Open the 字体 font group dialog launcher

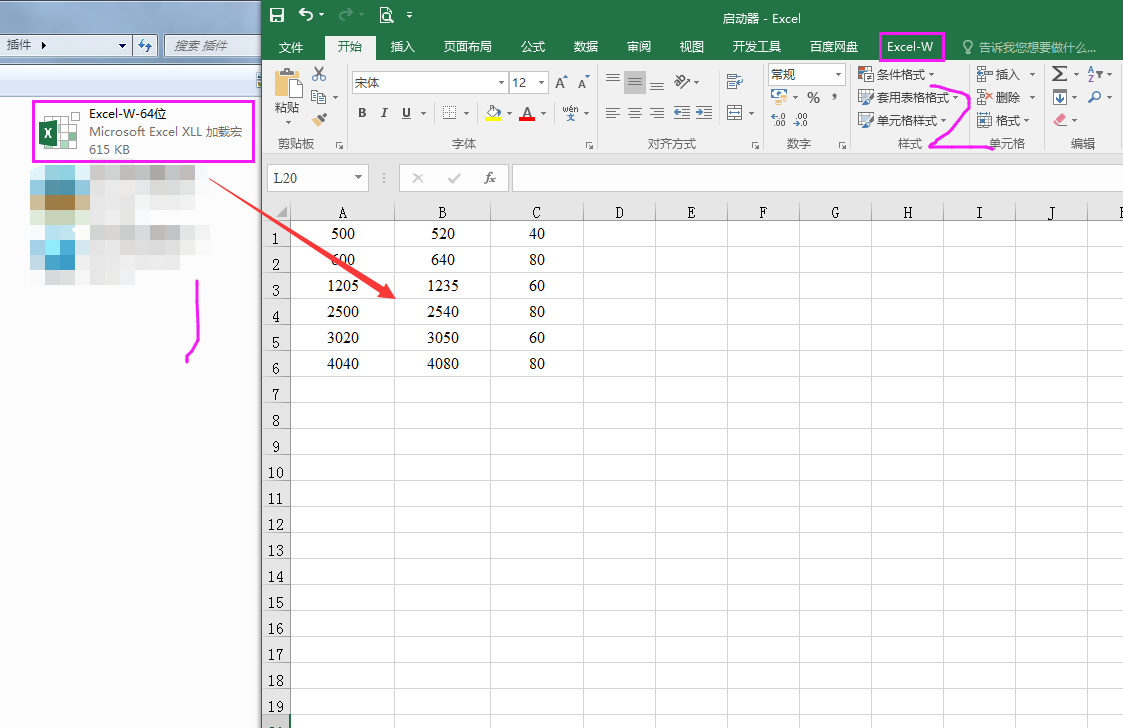[589, 145]
